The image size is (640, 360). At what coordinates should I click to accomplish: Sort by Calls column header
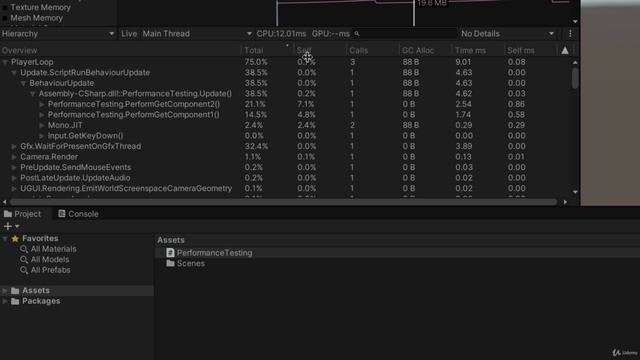(358, 51)
